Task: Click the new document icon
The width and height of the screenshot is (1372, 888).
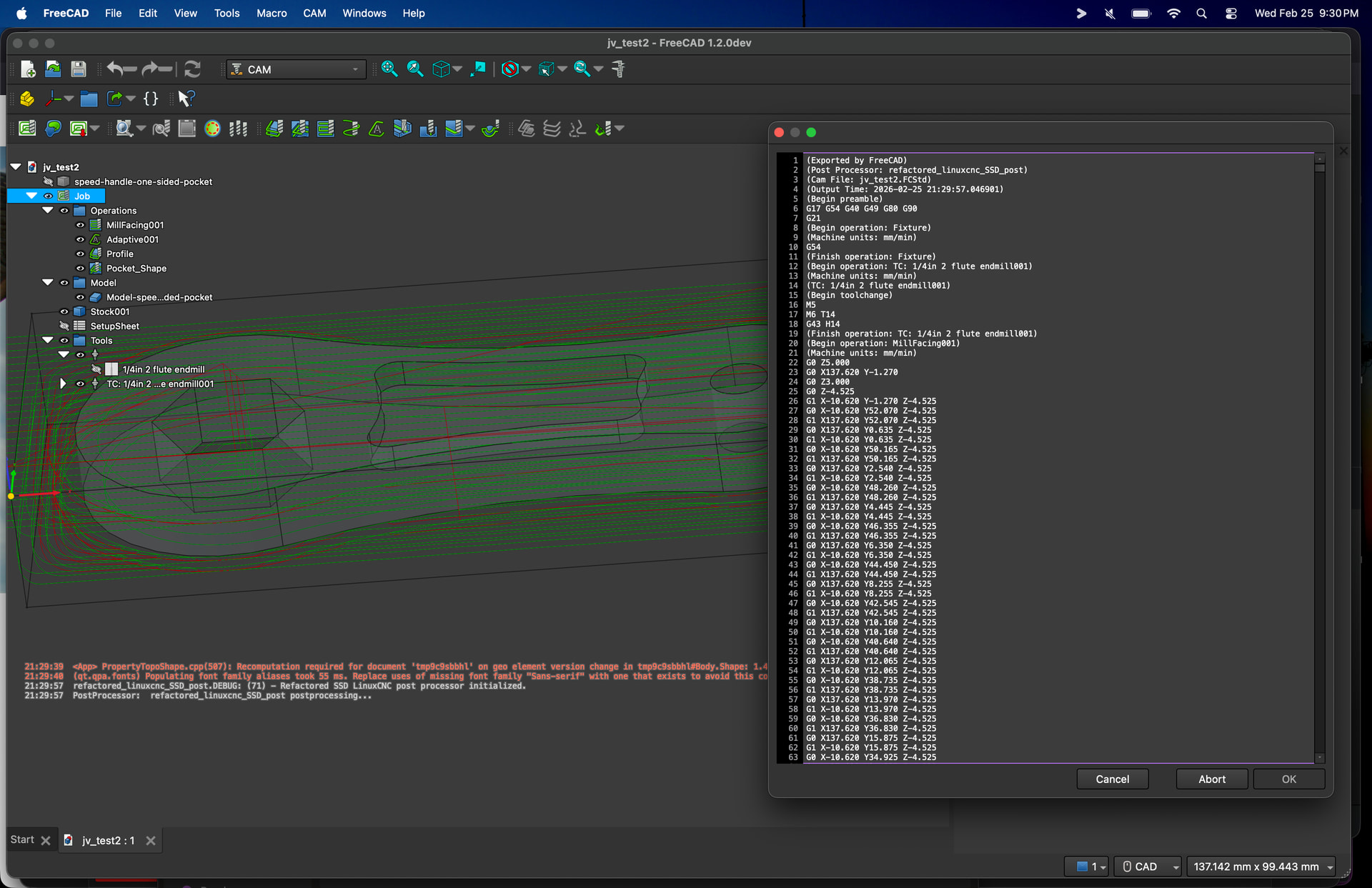Action: click(x=28, y=69)
